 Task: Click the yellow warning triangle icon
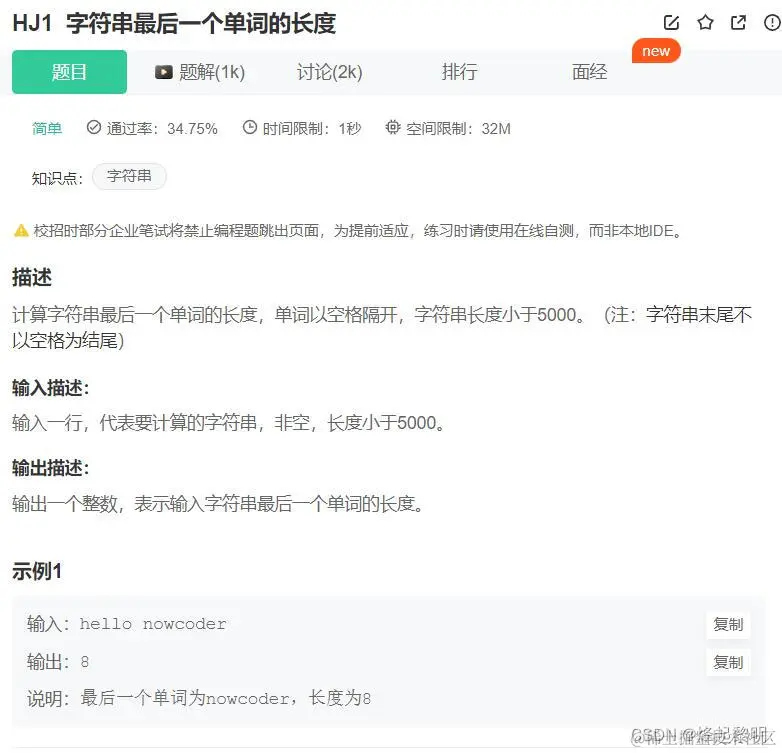click(x=21, y=231)
